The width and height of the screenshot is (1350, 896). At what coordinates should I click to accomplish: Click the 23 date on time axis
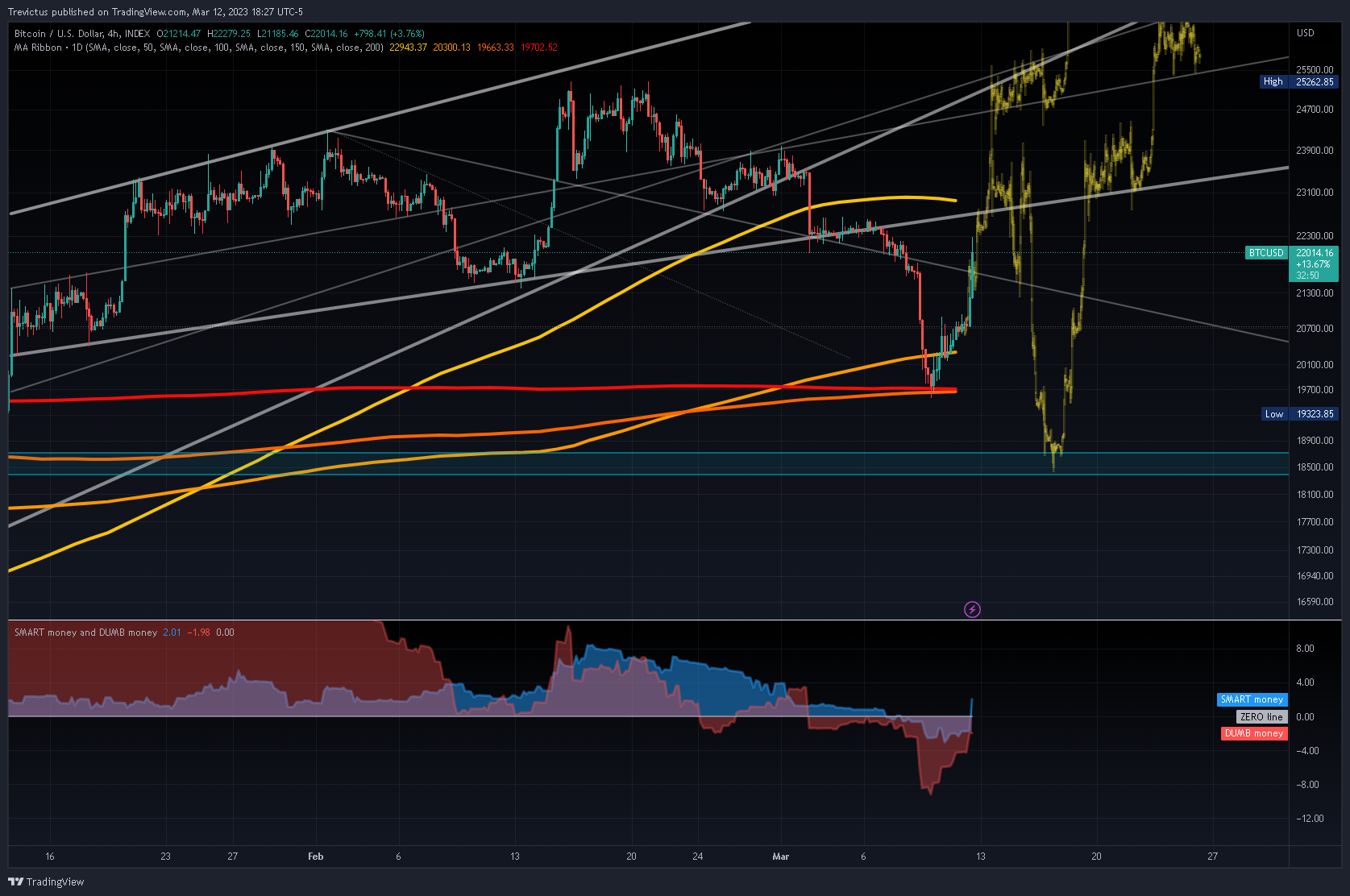tap(165, 857)
